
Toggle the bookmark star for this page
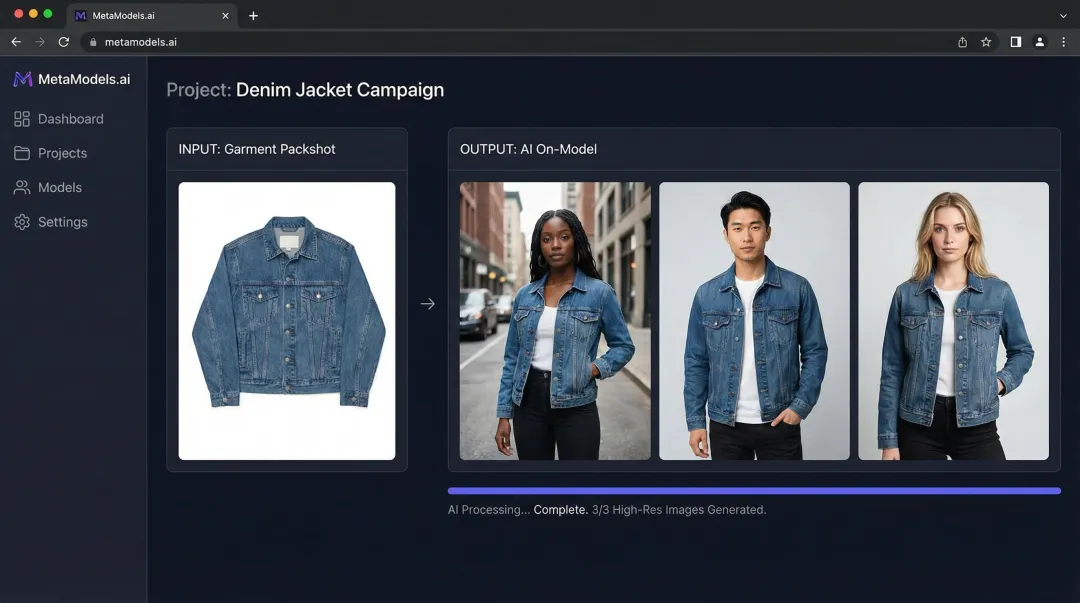point(986,42)
